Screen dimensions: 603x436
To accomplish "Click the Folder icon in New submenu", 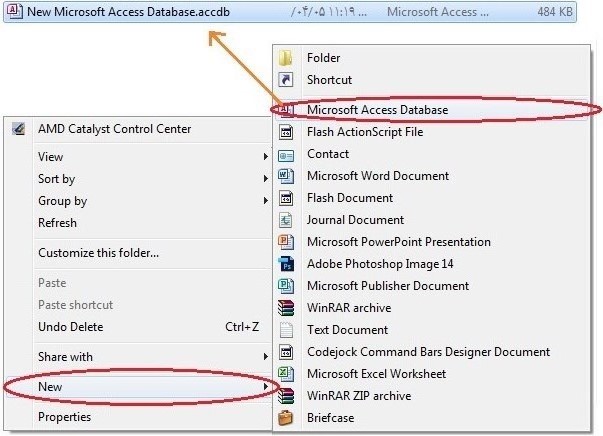I will (x=286, y=58).
